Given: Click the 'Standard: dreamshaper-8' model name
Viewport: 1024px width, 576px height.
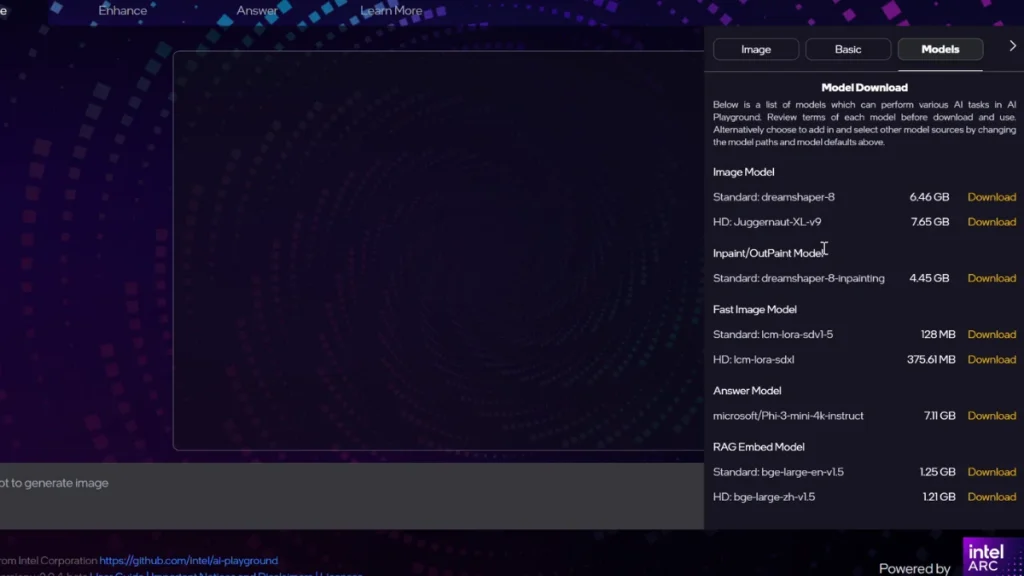Looking at the screenshot, I should click(x=773, y=197).
